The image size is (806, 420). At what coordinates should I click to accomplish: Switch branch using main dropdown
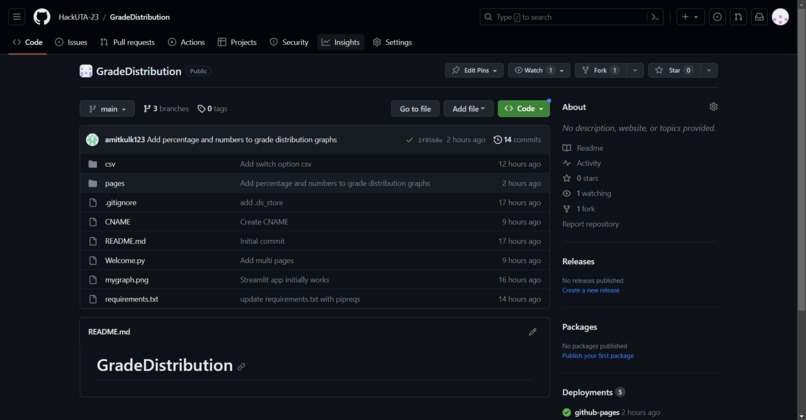pos(107,108)
